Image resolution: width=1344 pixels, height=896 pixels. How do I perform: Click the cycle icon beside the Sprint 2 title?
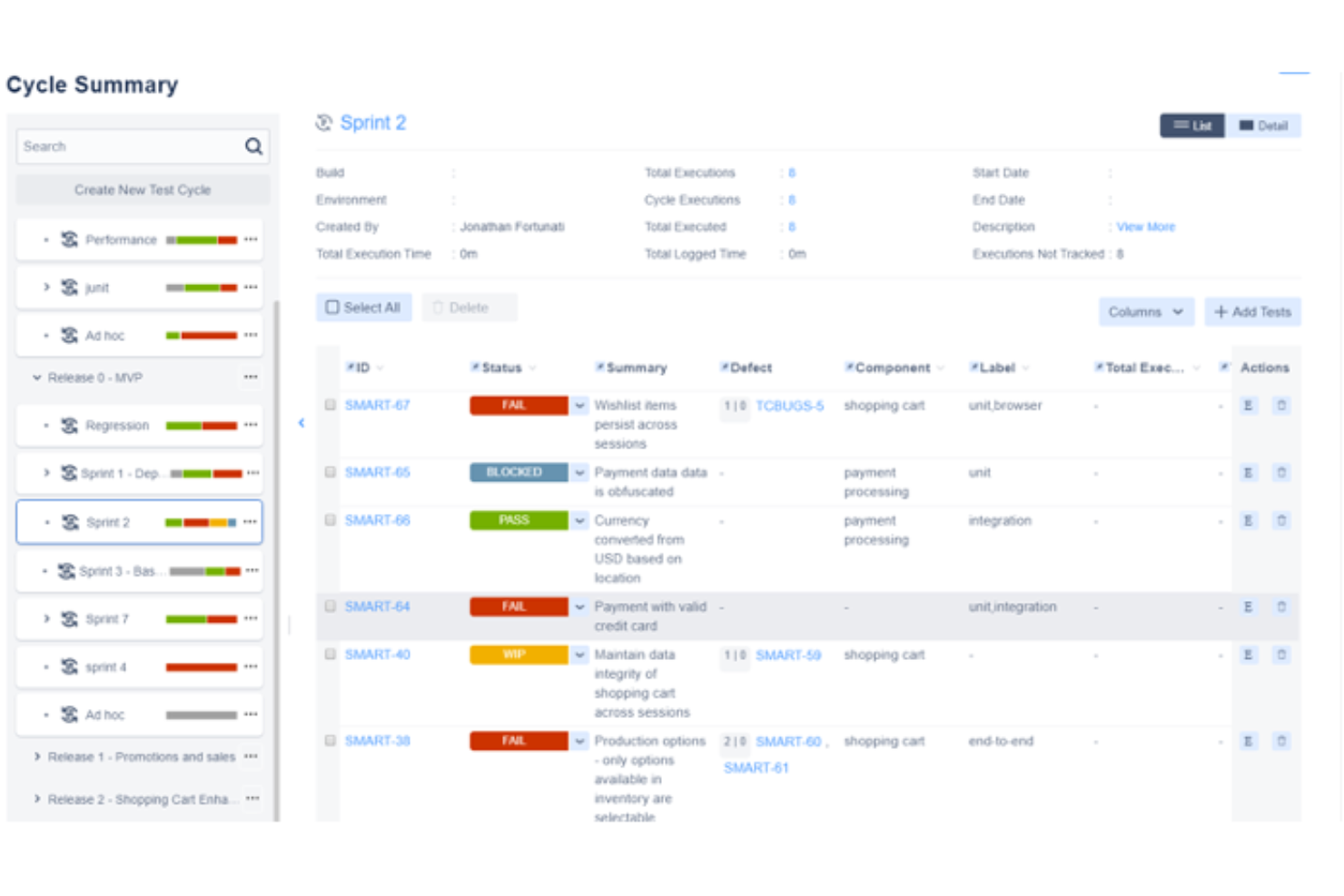tap(323, 122)
